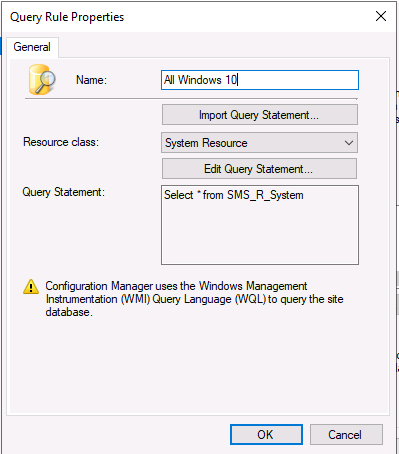Screen dimensions: 399x454
Task: Click the Select * from SMS_R_System text
Action: coord(234,195)
